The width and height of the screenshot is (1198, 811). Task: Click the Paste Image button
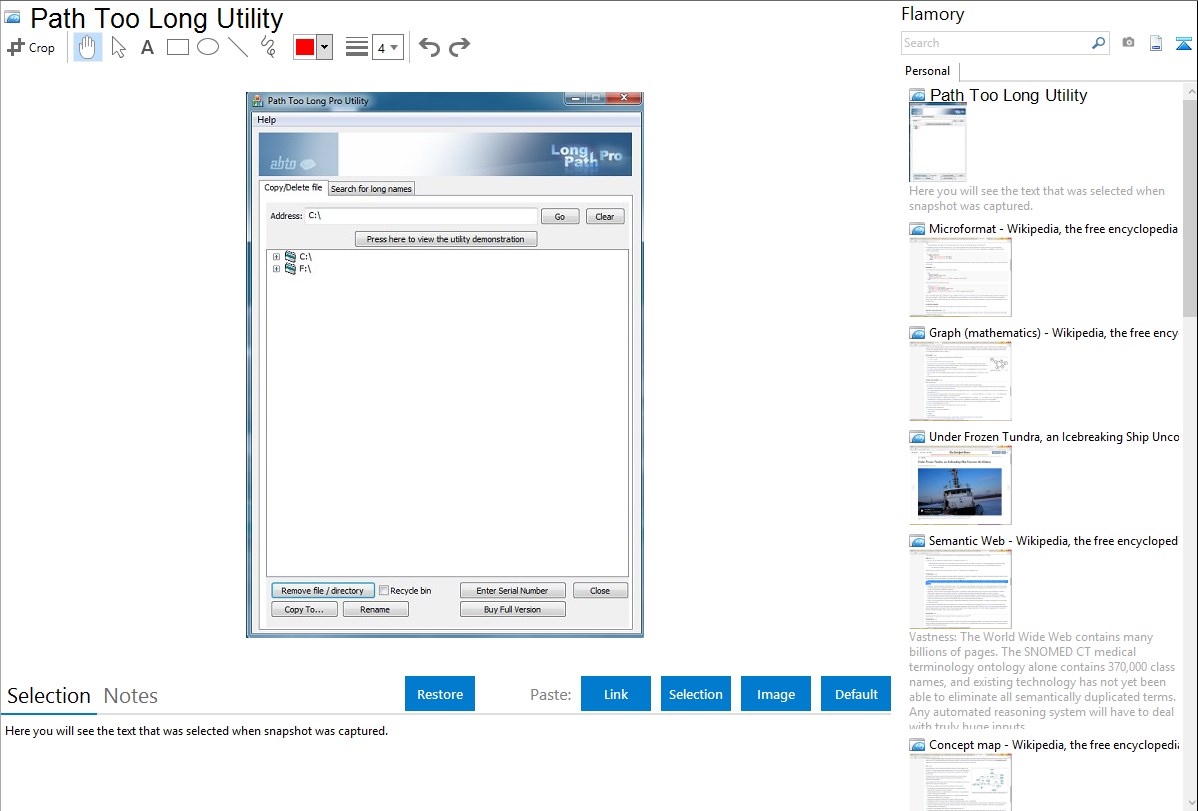point(775,694)
